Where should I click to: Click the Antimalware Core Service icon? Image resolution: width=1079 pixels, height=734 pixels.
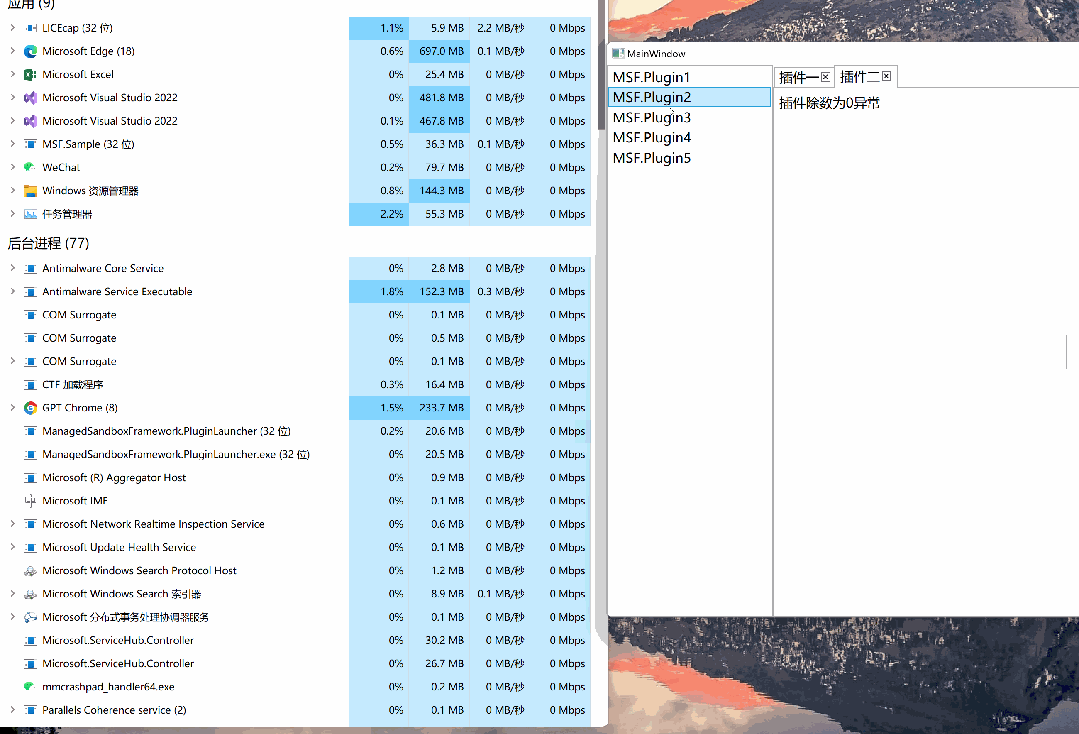coord(30,268)
